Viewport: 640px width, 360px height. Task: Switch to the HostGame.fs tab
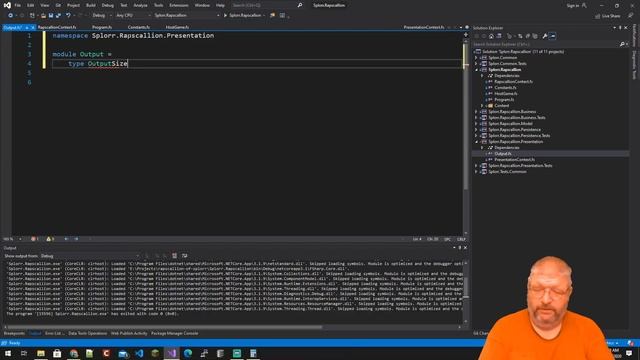point(177,27)
